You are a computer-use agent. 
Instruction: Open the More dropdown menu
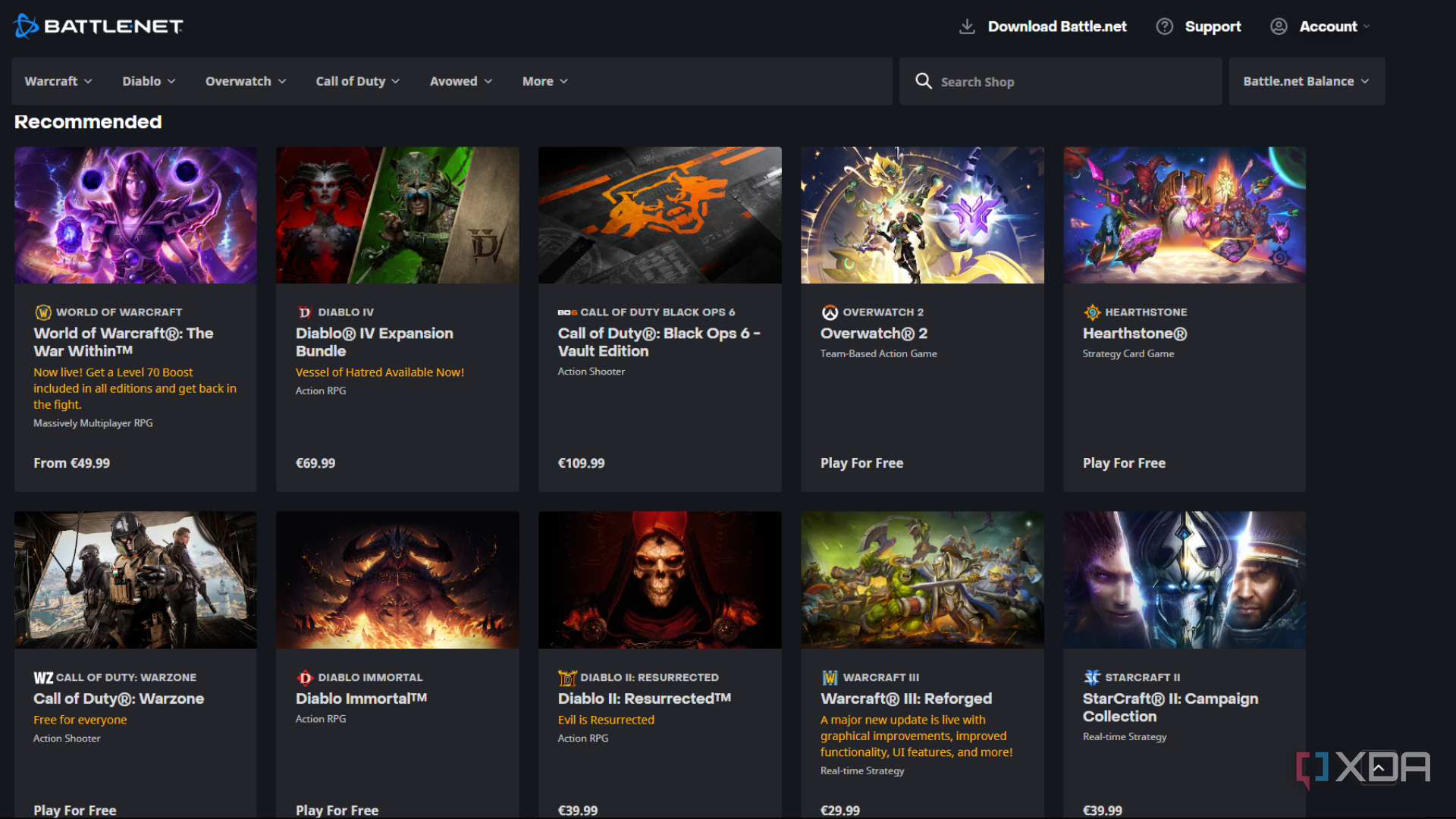(545, 81)
